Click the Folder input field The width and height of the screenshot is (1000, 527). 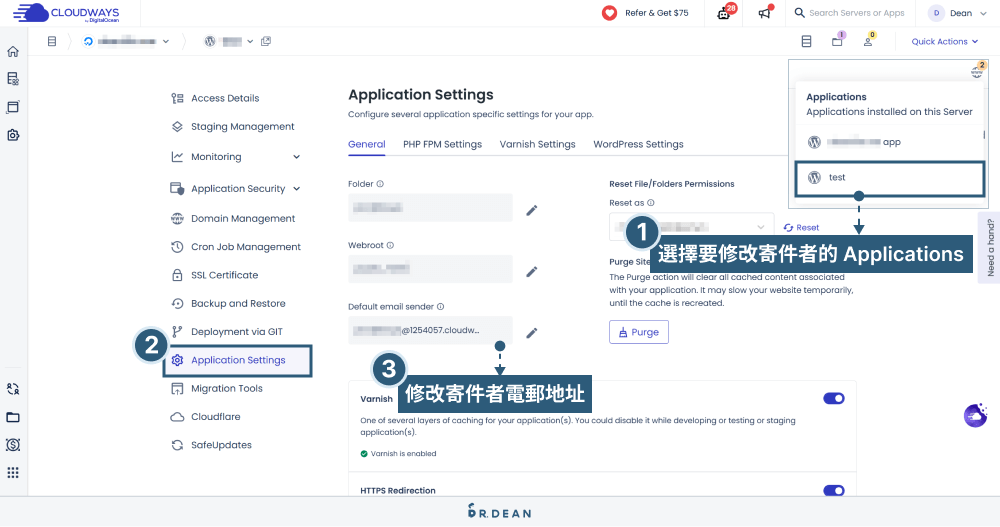coord(430,207)
